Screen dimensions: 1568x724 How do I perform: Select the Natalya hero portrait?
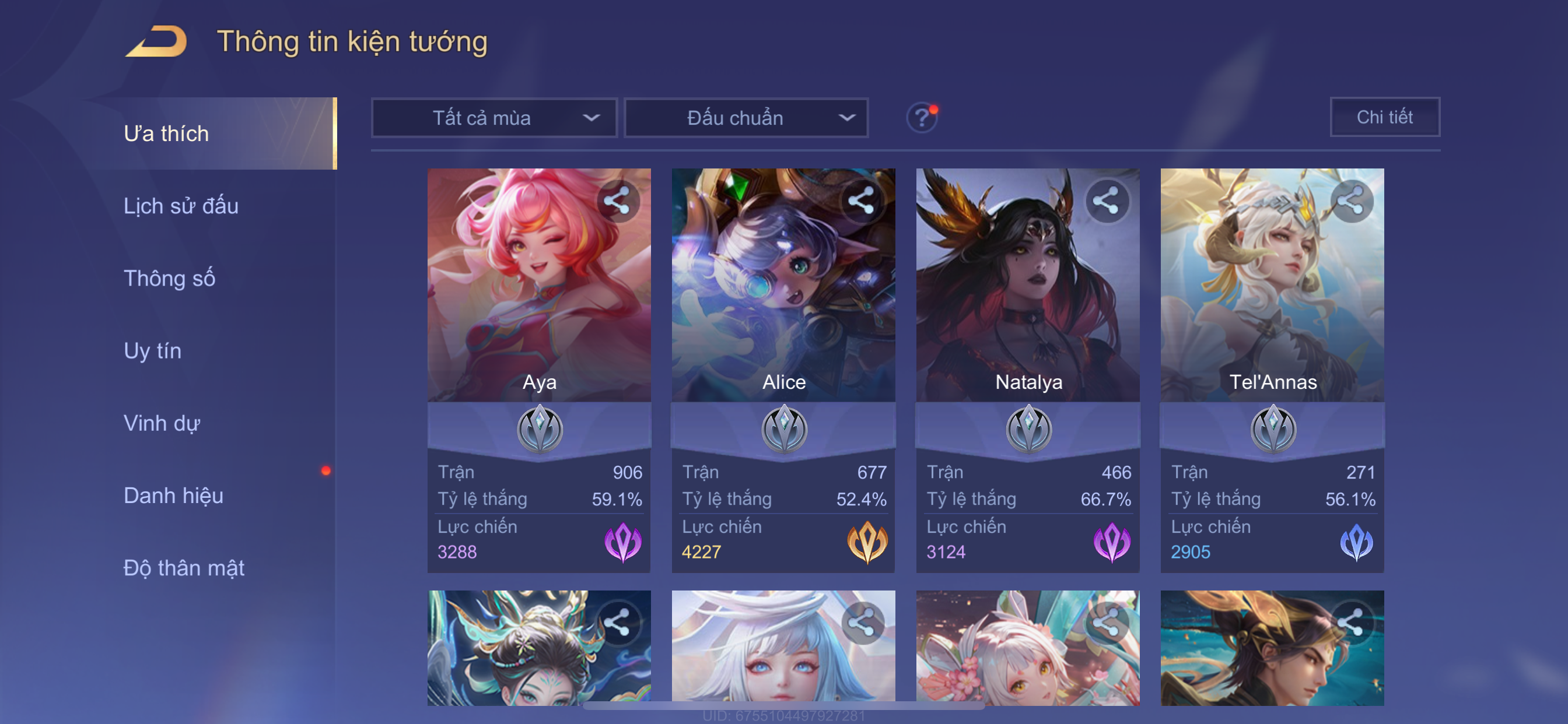click(1027, 284)
